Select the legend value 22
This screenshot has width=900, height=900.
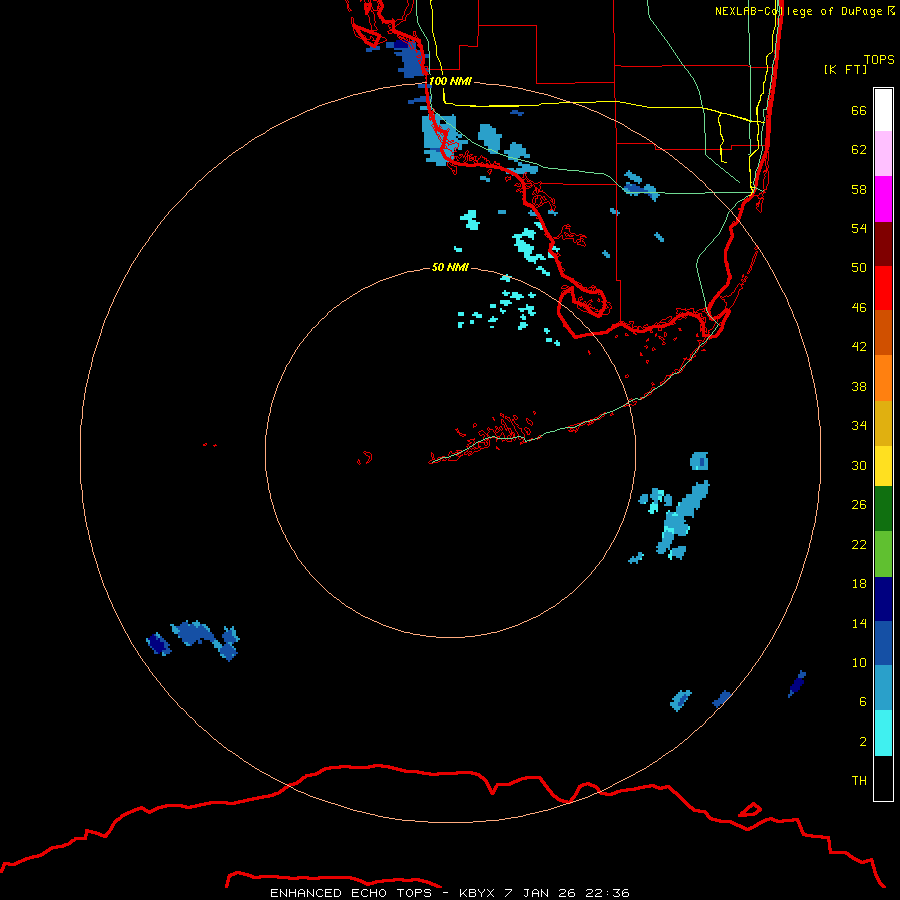pyautogui.click(x=859, y=544)
